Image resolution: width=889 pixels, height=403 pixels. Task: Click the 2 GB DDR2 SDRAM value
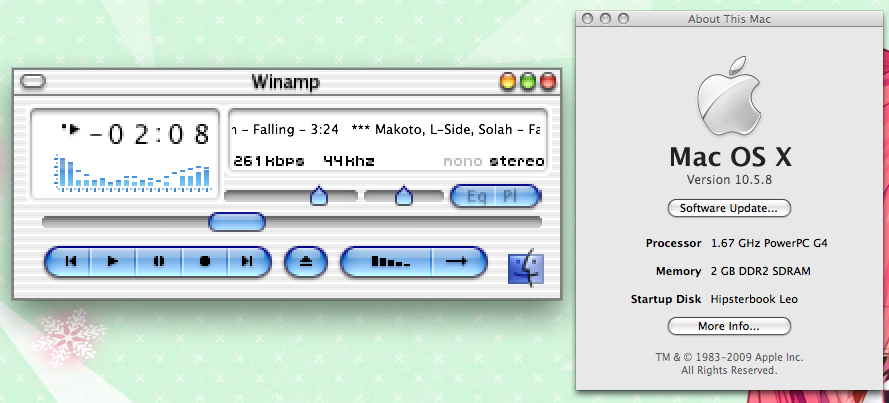760,271
